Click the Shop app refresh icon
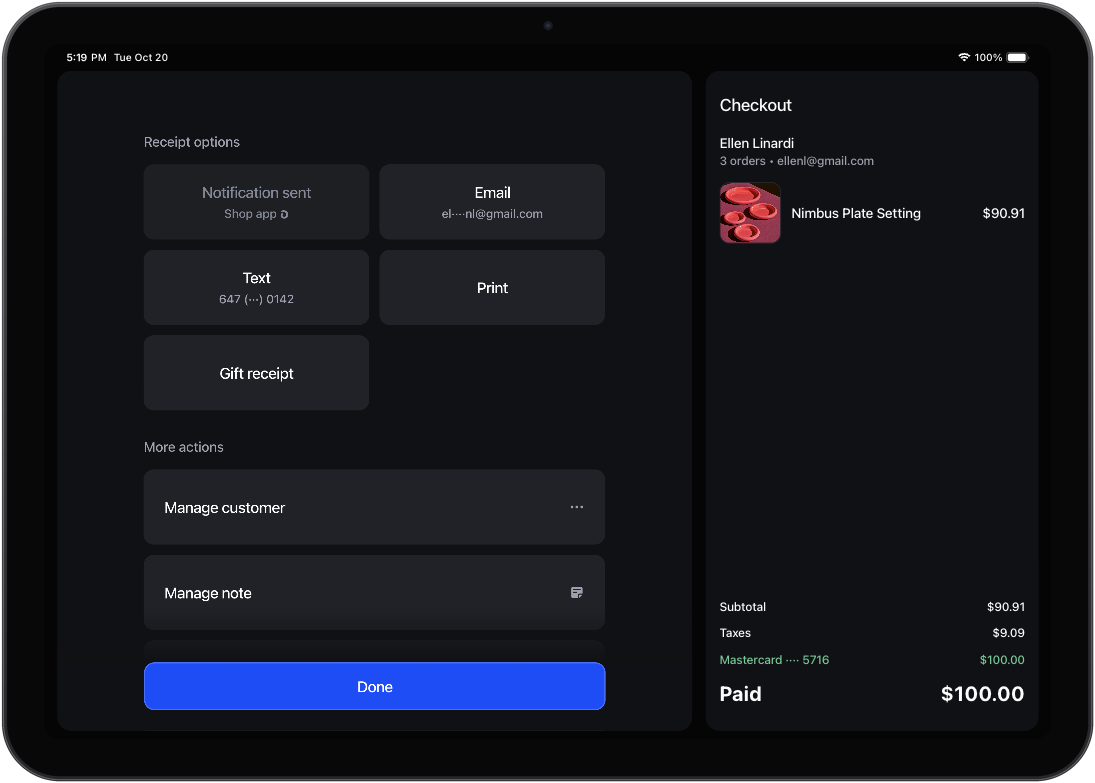The width and height of the screenshot is (1095, 783). tap(284, 214)
